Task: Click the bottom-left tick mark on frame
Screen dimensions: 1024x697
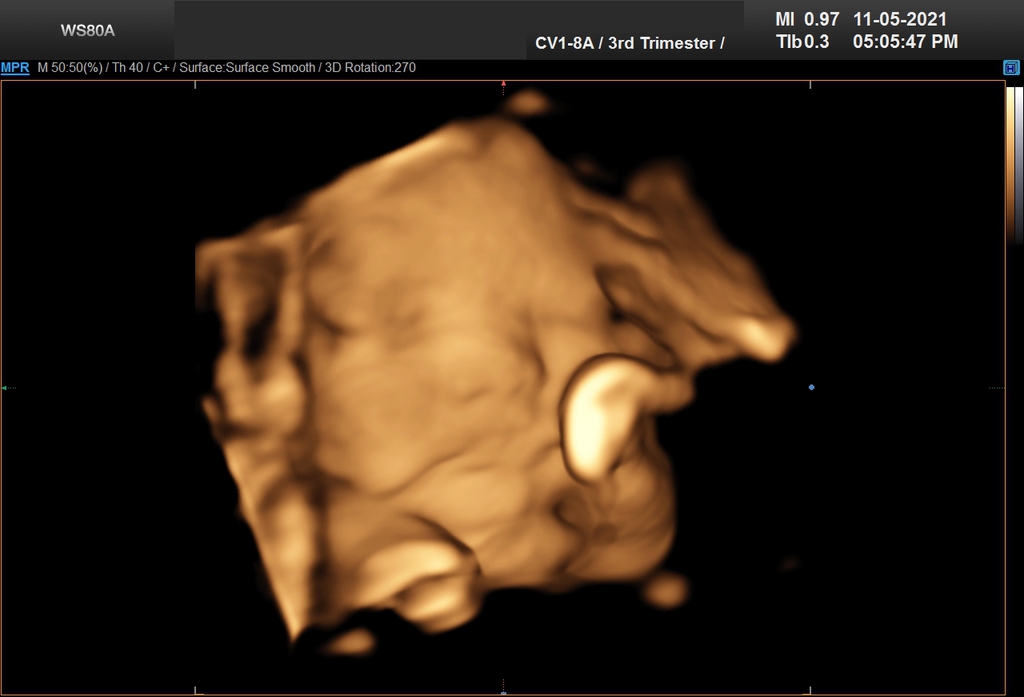Action: [195, 689]
